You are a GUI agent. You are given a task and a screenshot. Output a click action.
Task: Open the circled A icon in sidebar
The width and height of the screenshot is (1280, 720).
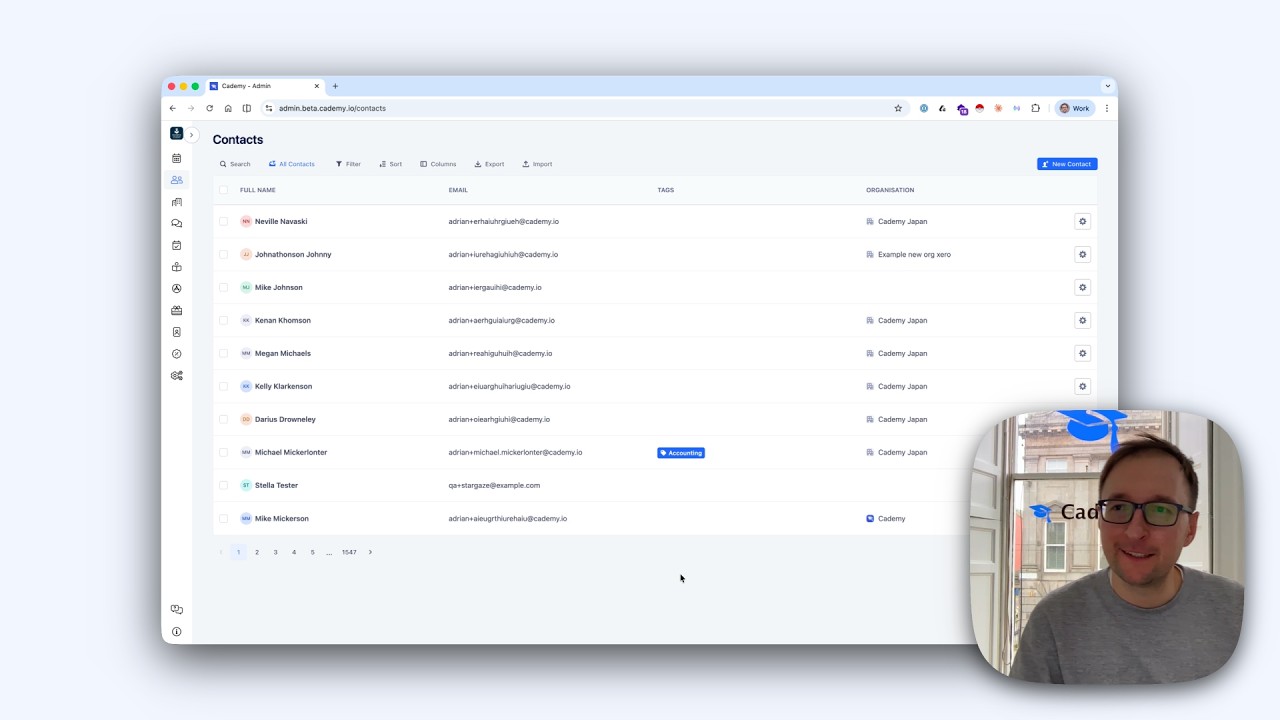click(x=177, y=289)
